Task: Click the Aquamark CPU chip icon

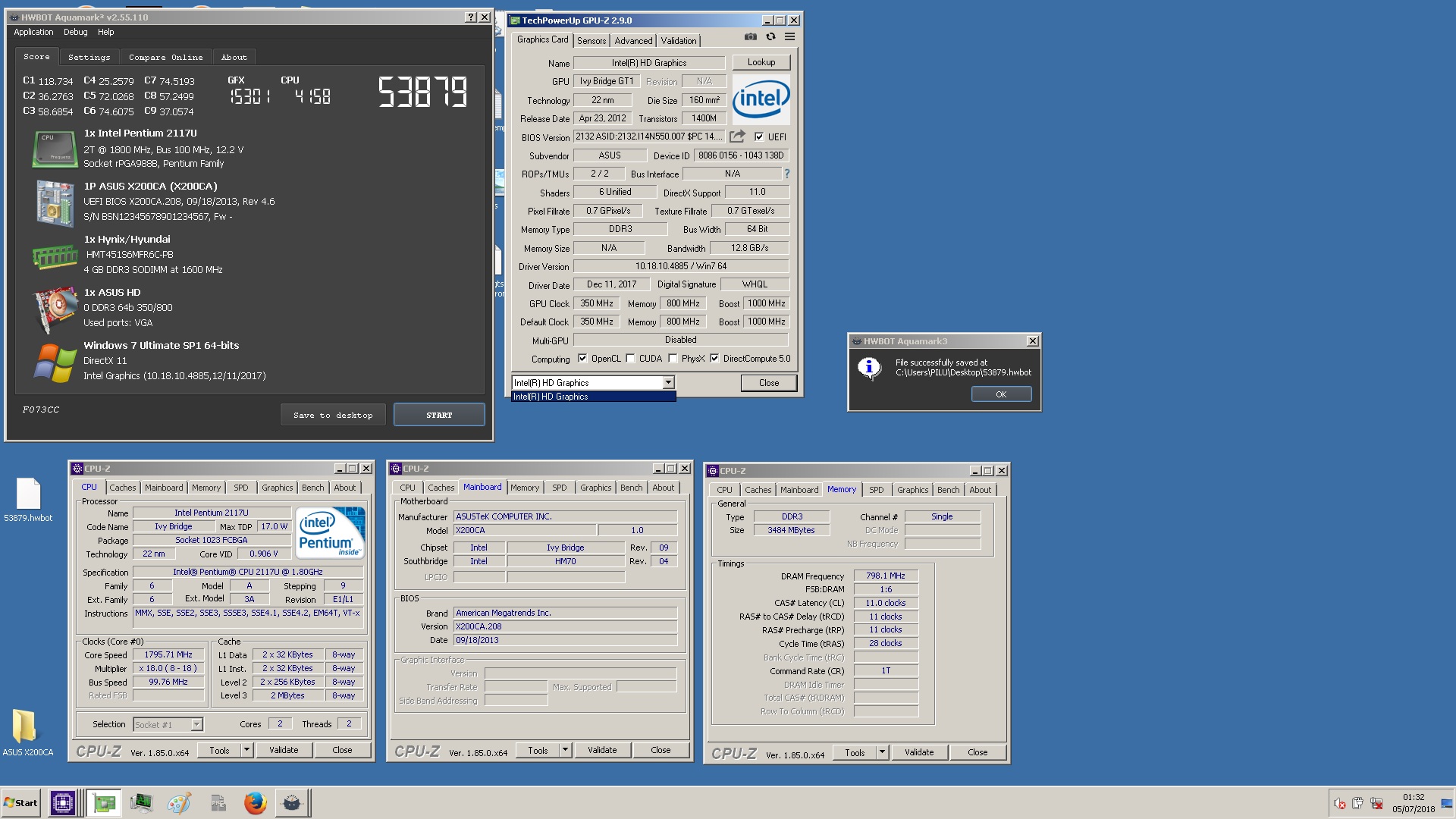Action: point(55,148)
